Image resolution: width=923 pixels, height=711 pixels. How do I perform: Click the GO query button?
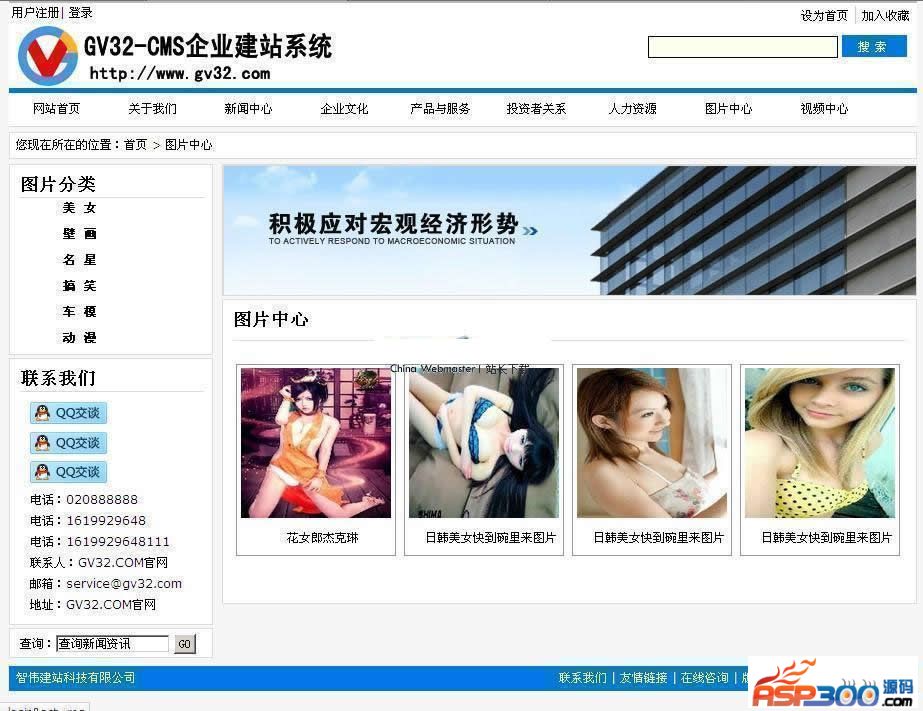click(184, 644)
